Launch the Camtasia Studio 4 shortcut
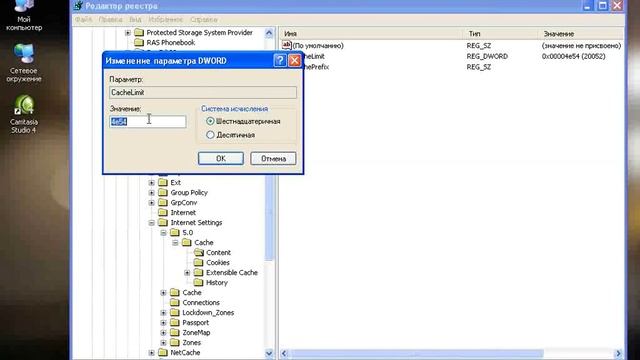 click(24, 114)
